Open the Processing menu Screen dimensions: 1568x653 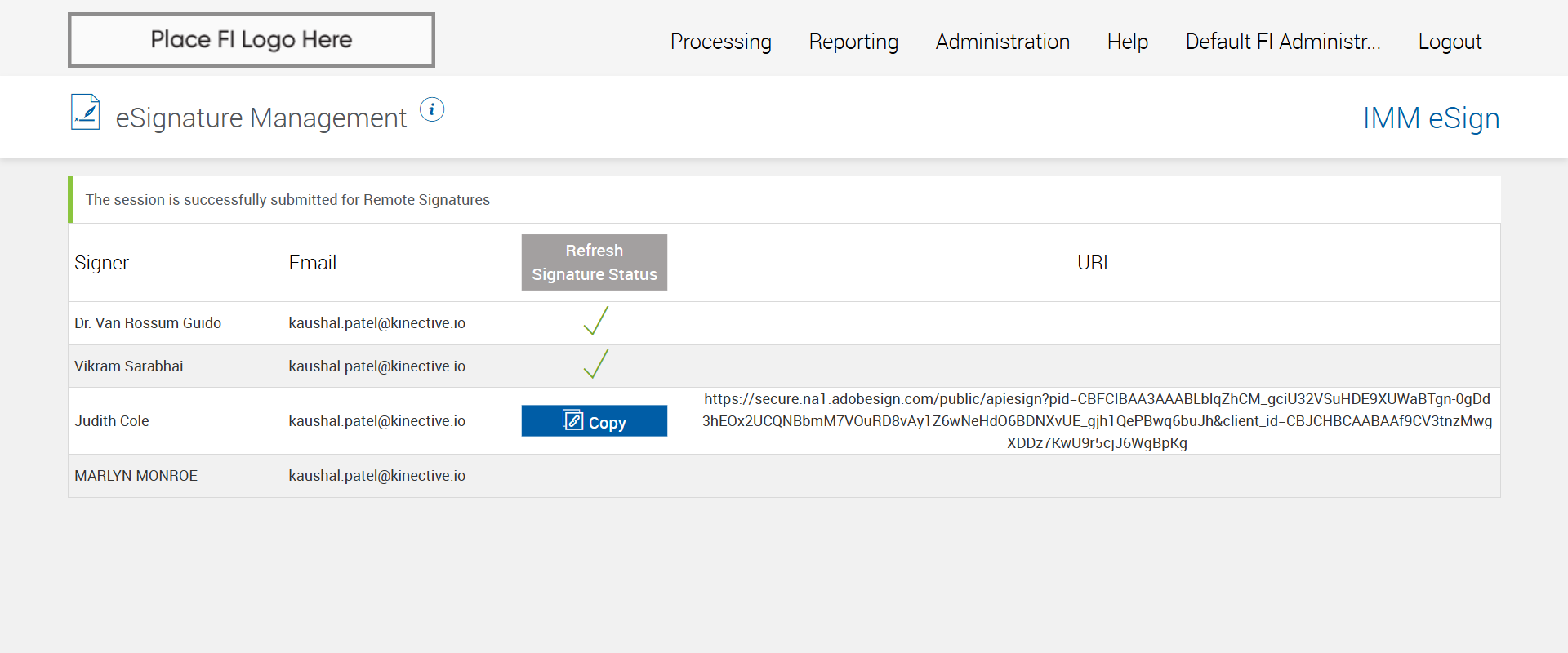click(x=720, y=42)
